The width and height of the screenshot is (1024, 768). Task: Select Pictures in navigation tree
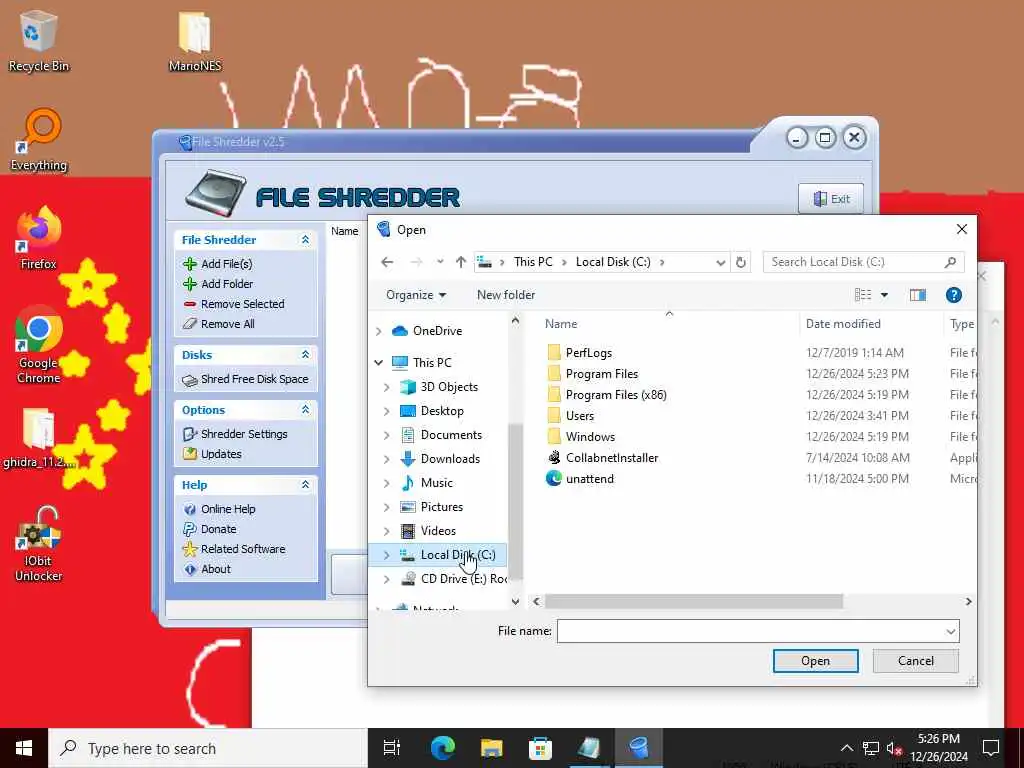coord(441,507)
